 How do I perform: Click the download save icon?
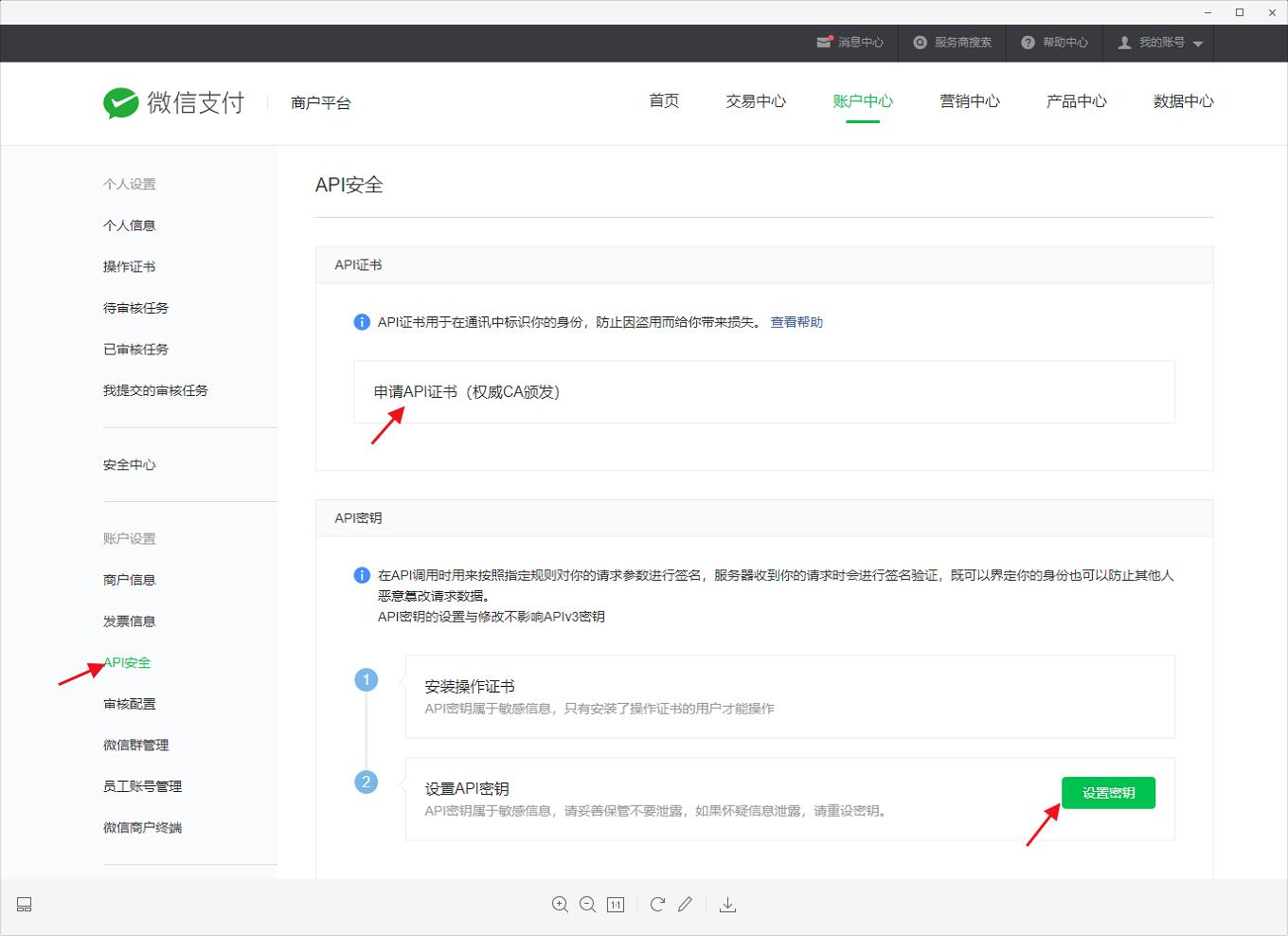tap(727, 905)
